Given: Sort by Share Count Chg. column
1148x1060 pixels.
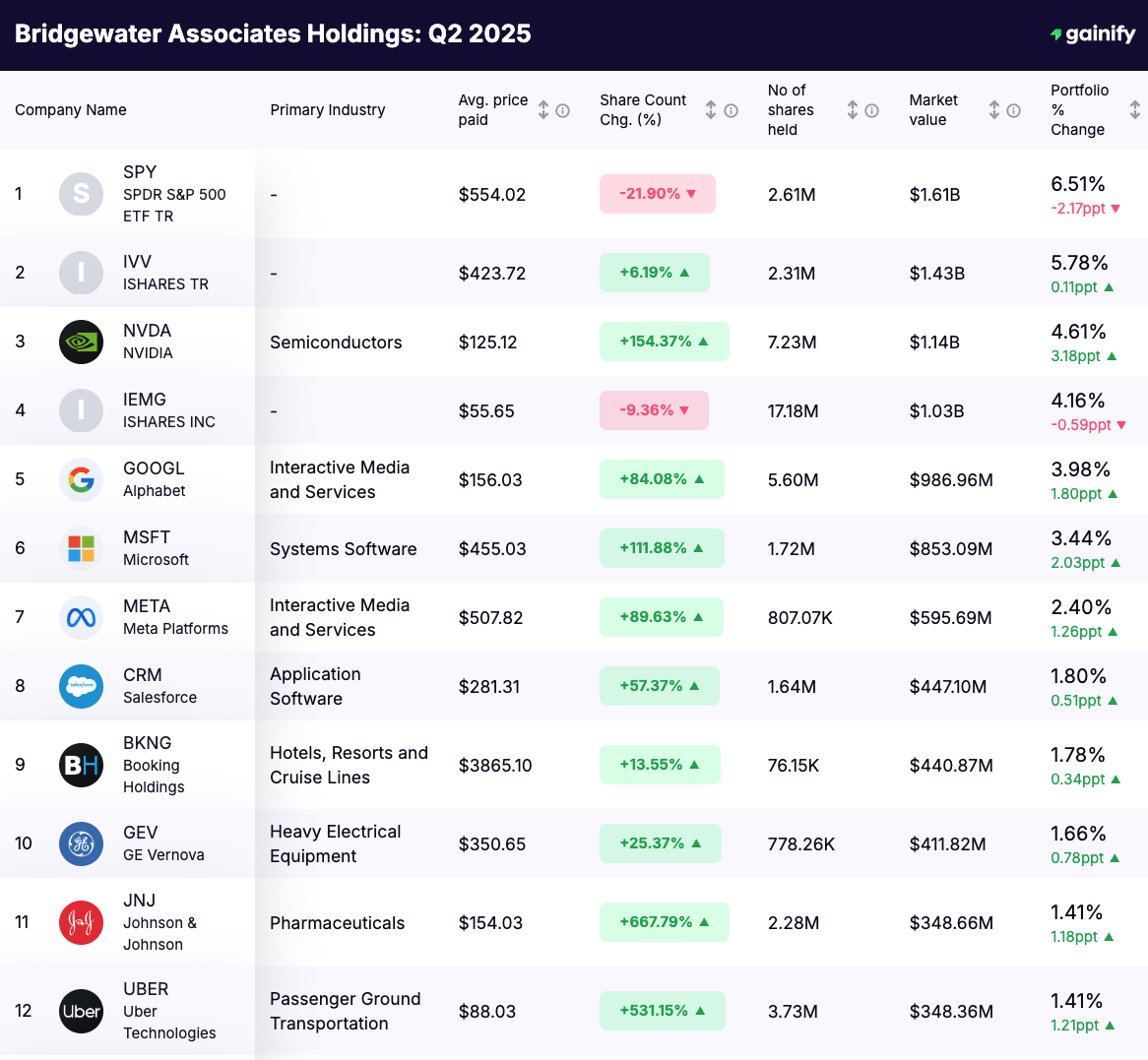Looking at the screenshot, I should 711,110.
